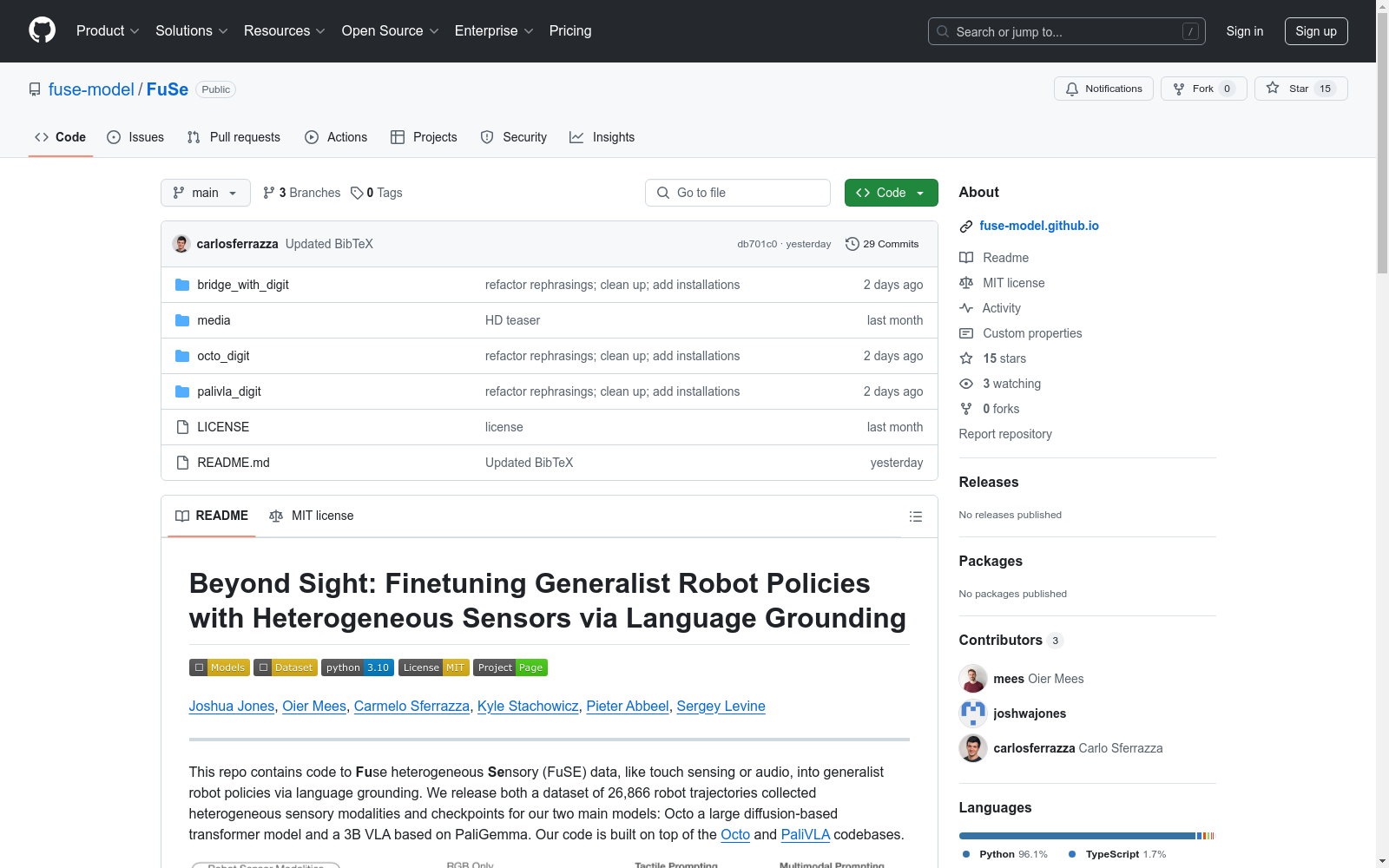Click the Project Page badge
This screenshot has width=1389, height=868.
click(510, 667)
